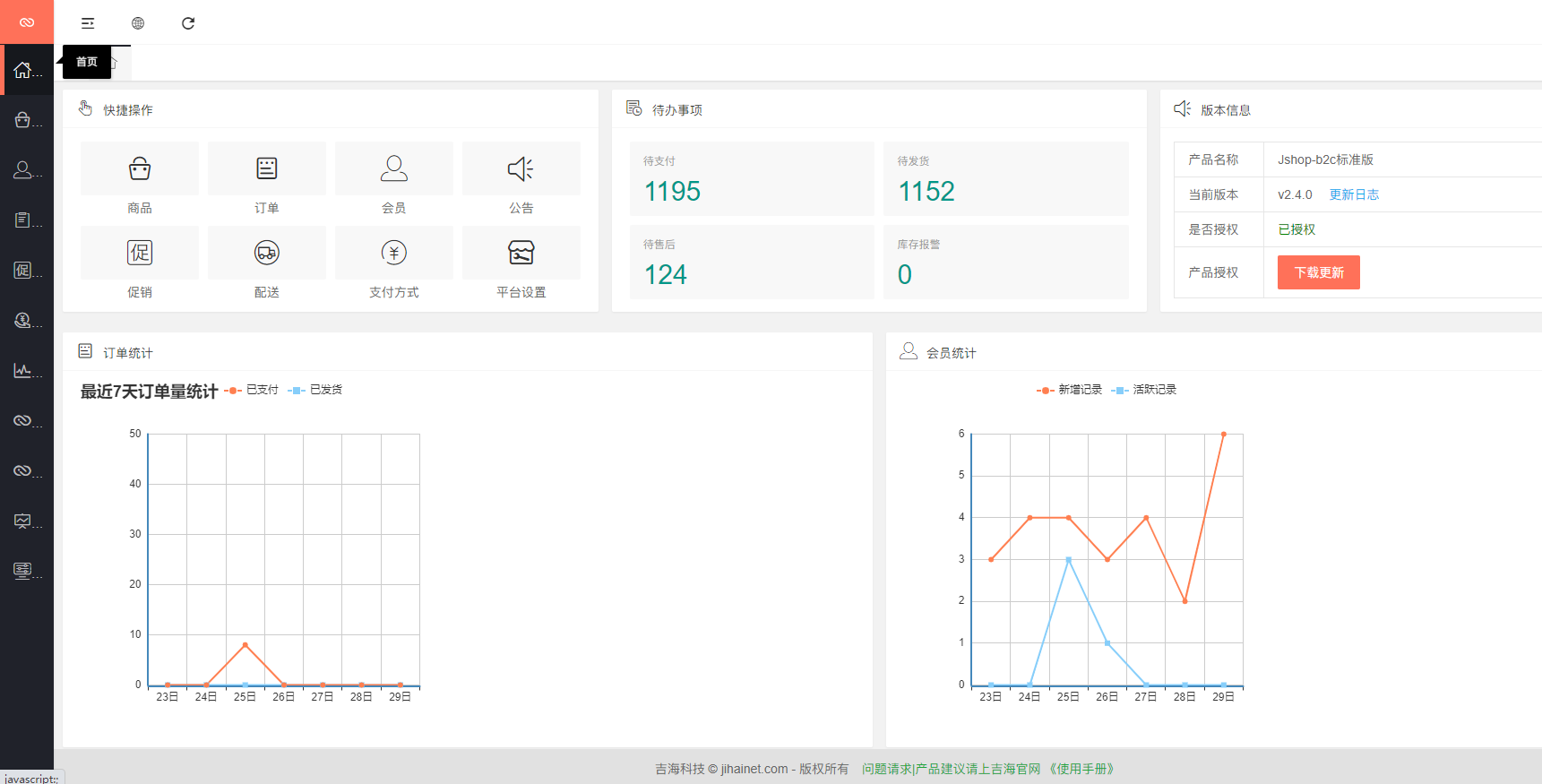Click the 25日 peak point on order chart
The image size is (1542, 784).
(245, 645)
